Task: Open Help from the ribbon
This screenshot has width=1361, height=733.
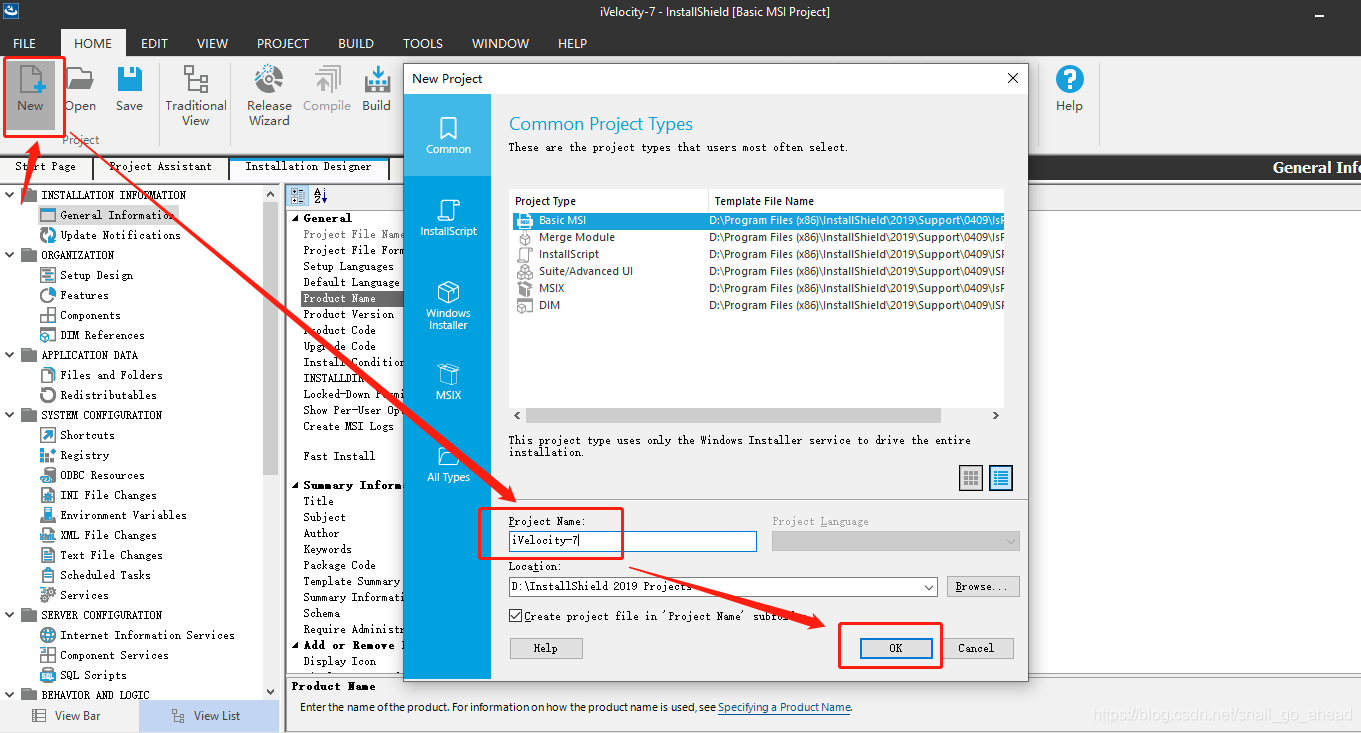Action: coord(1069,90)
